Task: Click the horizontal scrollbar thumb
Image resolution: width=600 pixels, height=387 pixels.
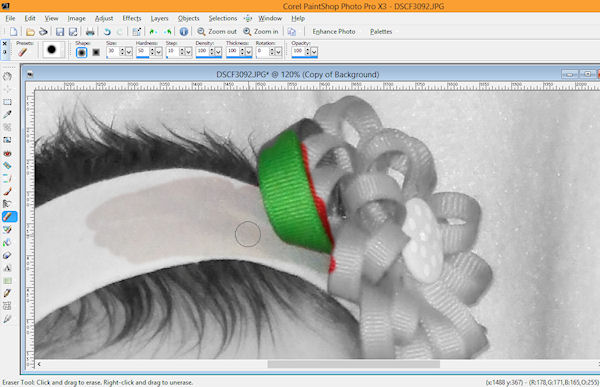Action: [354, 364]
